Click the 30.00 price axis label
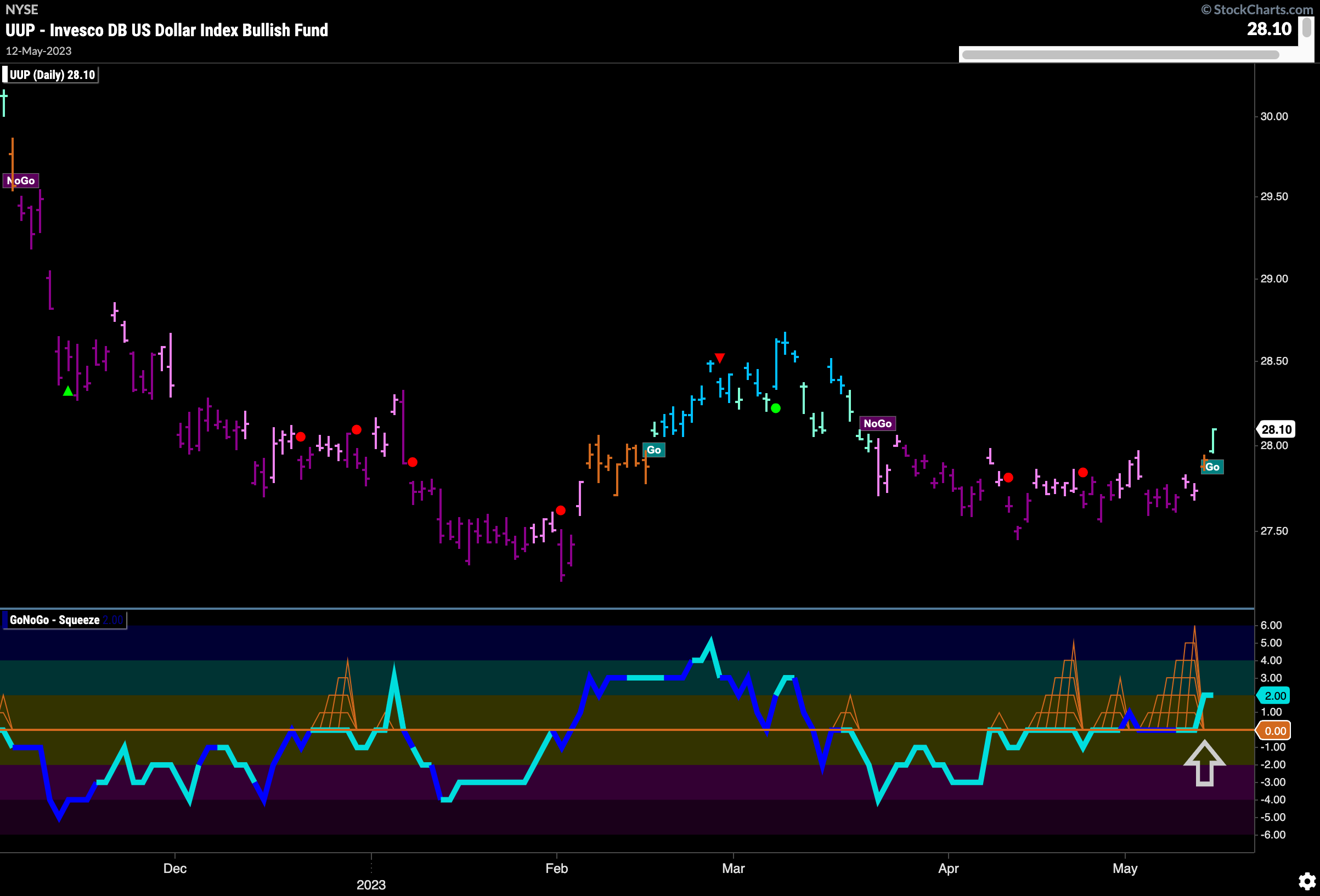Image resolution: width=1320 pixels, height=896 pixels. click(x=1274, y=116)
